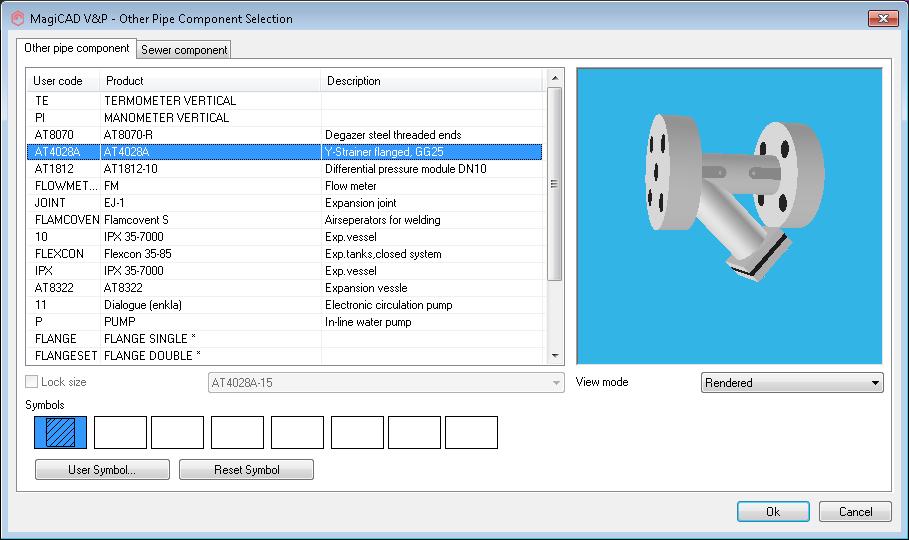The image size is (909, 540).
Task: Confirm selection with the Ok button
Action: point(773,512)
